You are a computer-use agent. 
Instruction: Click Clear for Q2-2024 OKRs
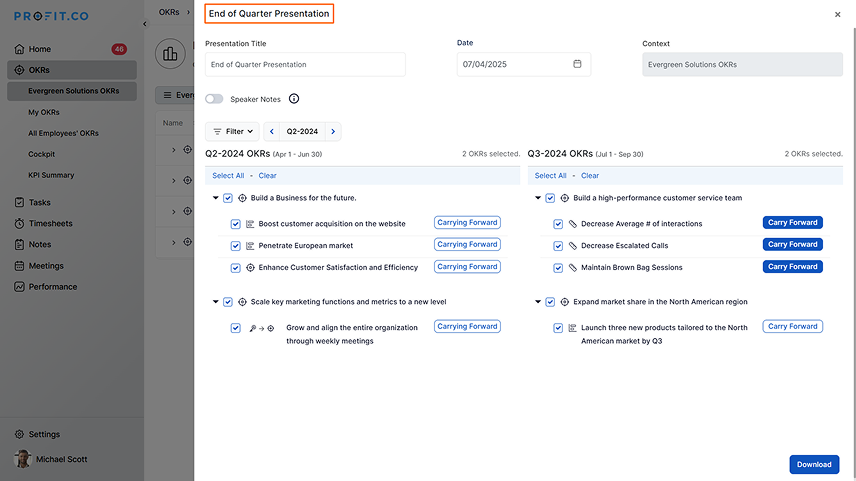pos(268,176)
